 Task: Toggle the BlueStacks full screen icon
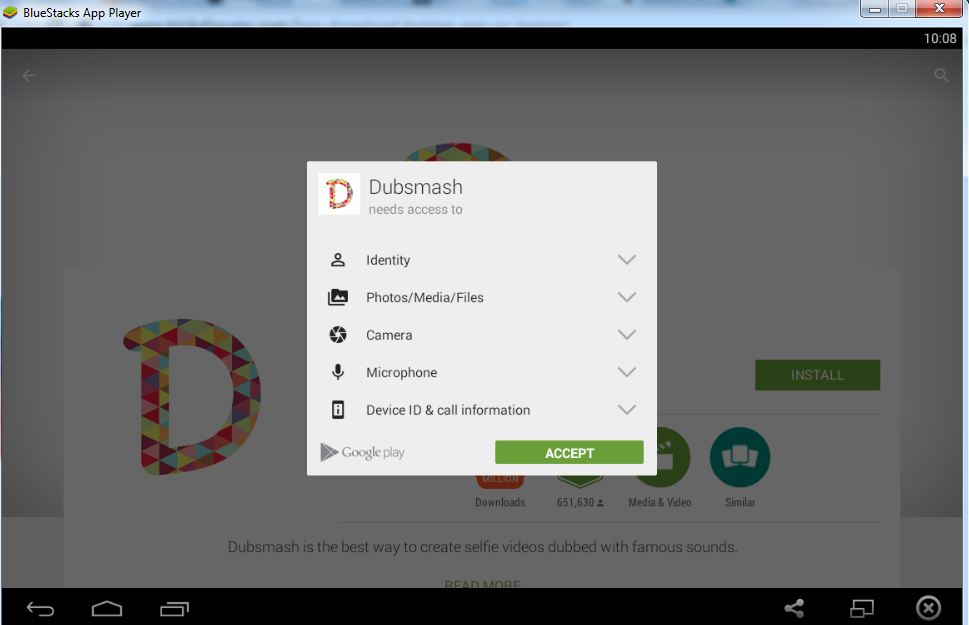click(861, 609)
